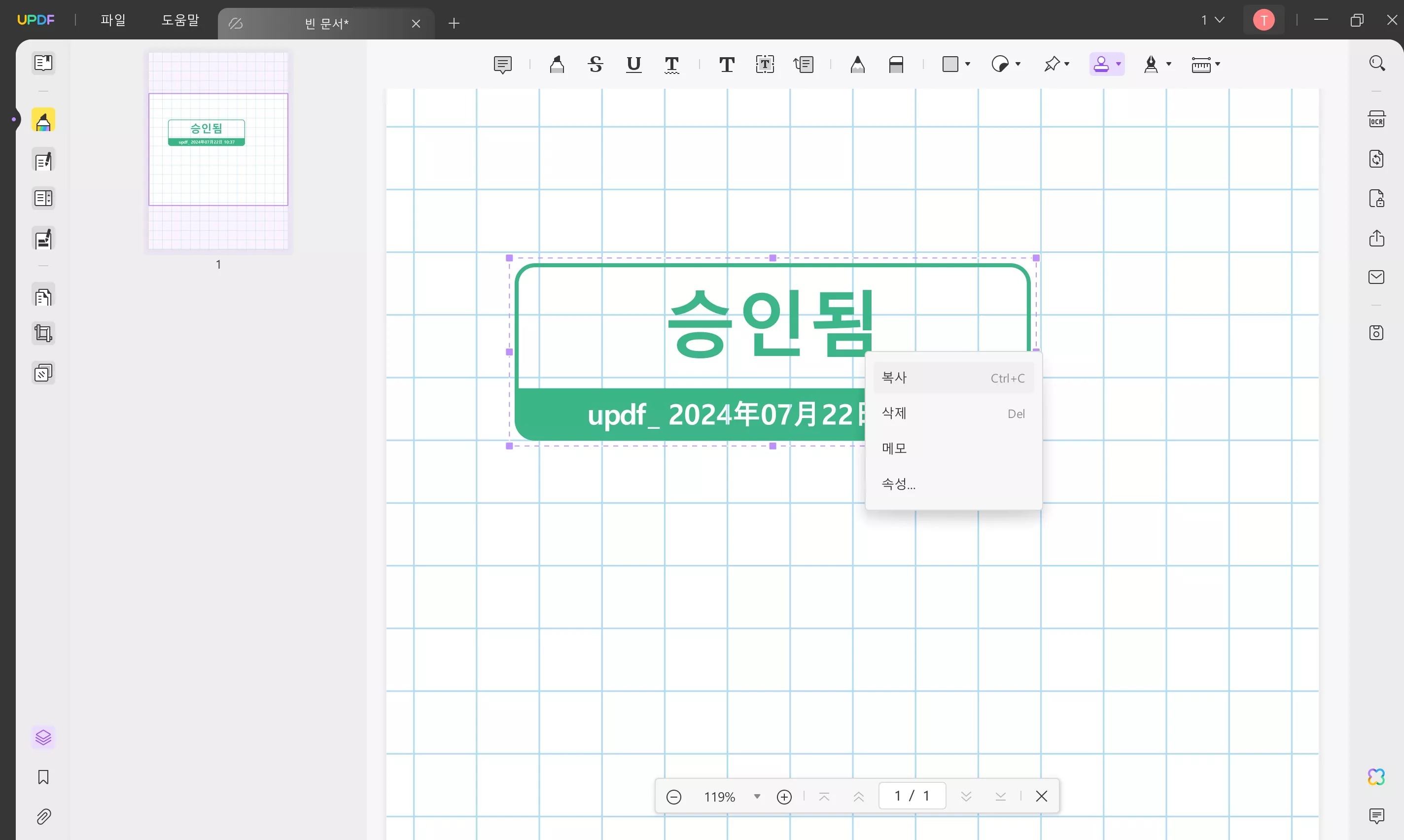Expand the sticker dropdown arrow

[x=1018, y=64]
